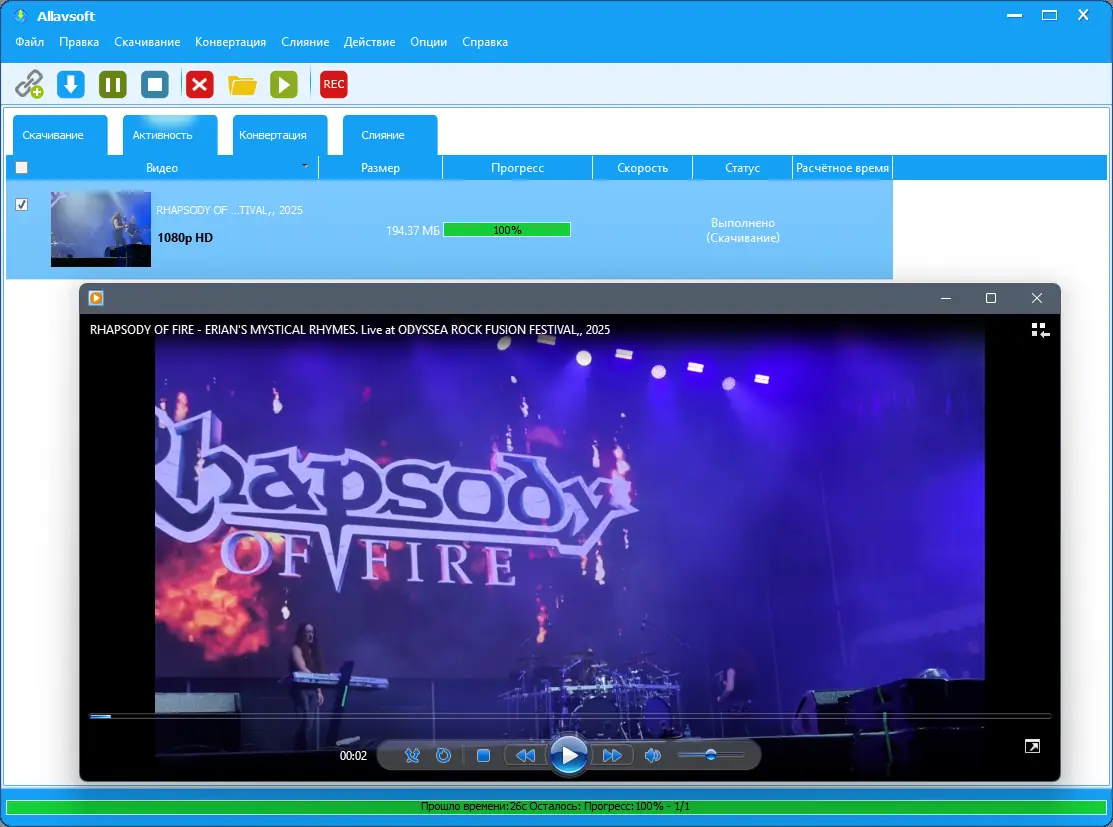This screenshot has width=1113, height=827.
Task: Pause download using green pause icon
Action: click(113, 84)
